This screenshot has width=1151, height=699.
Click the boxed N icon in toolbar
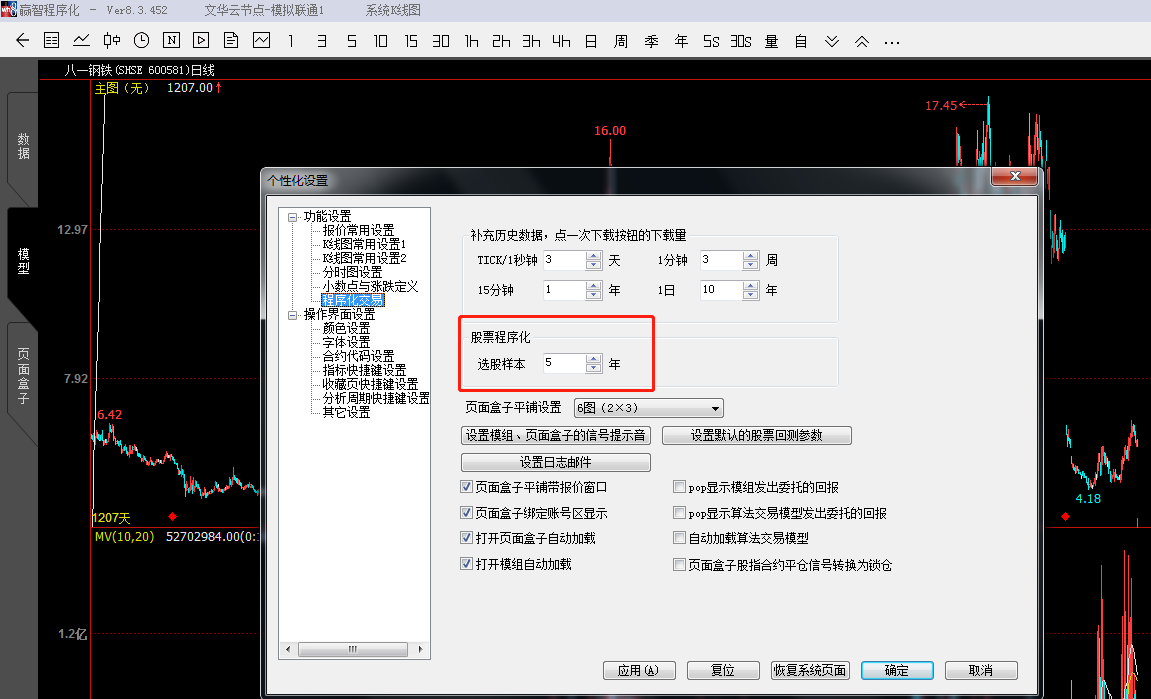point(171,41)
